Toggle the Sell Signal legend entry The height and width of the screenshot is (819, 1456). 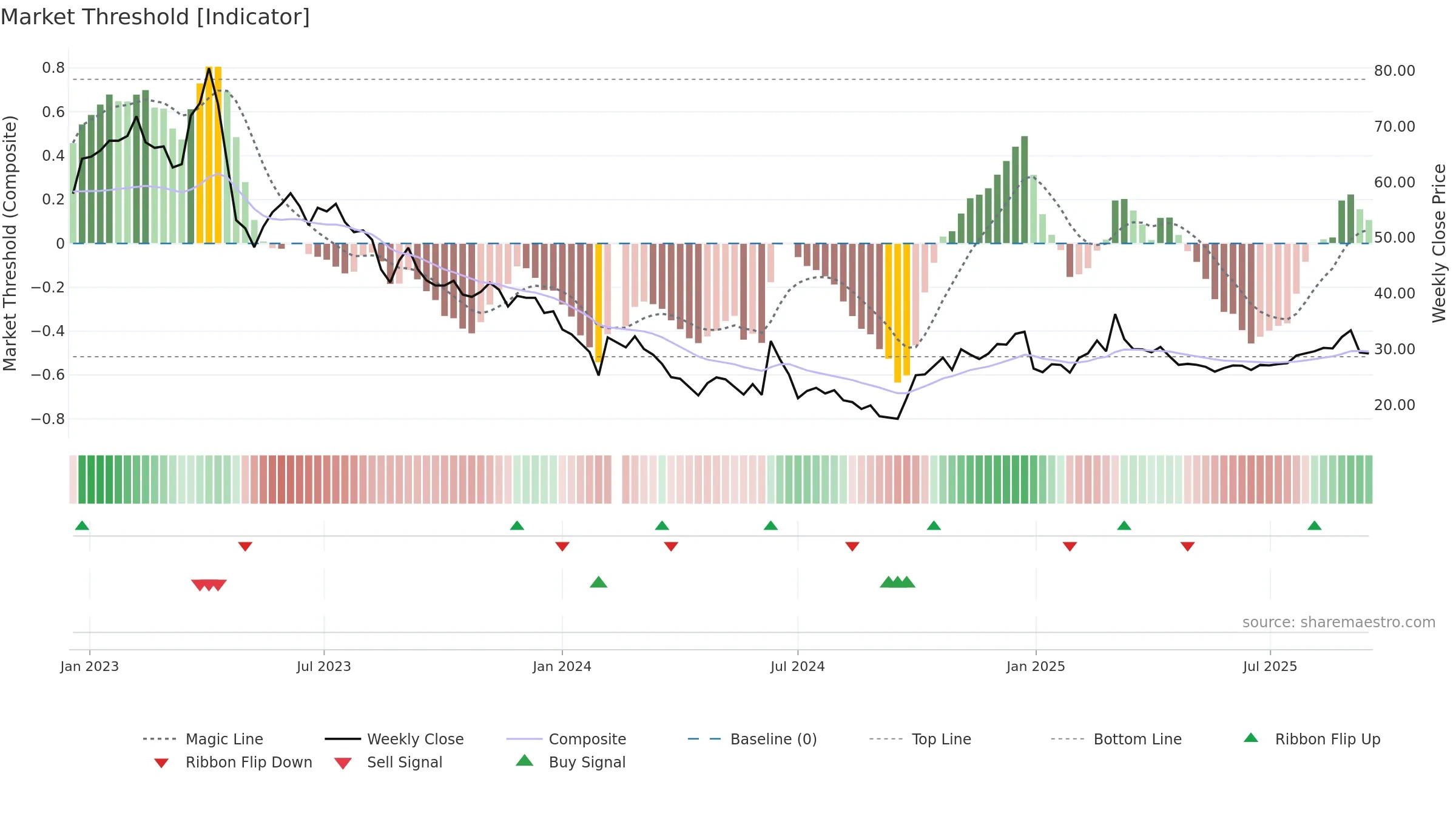[x=388, y=762]
